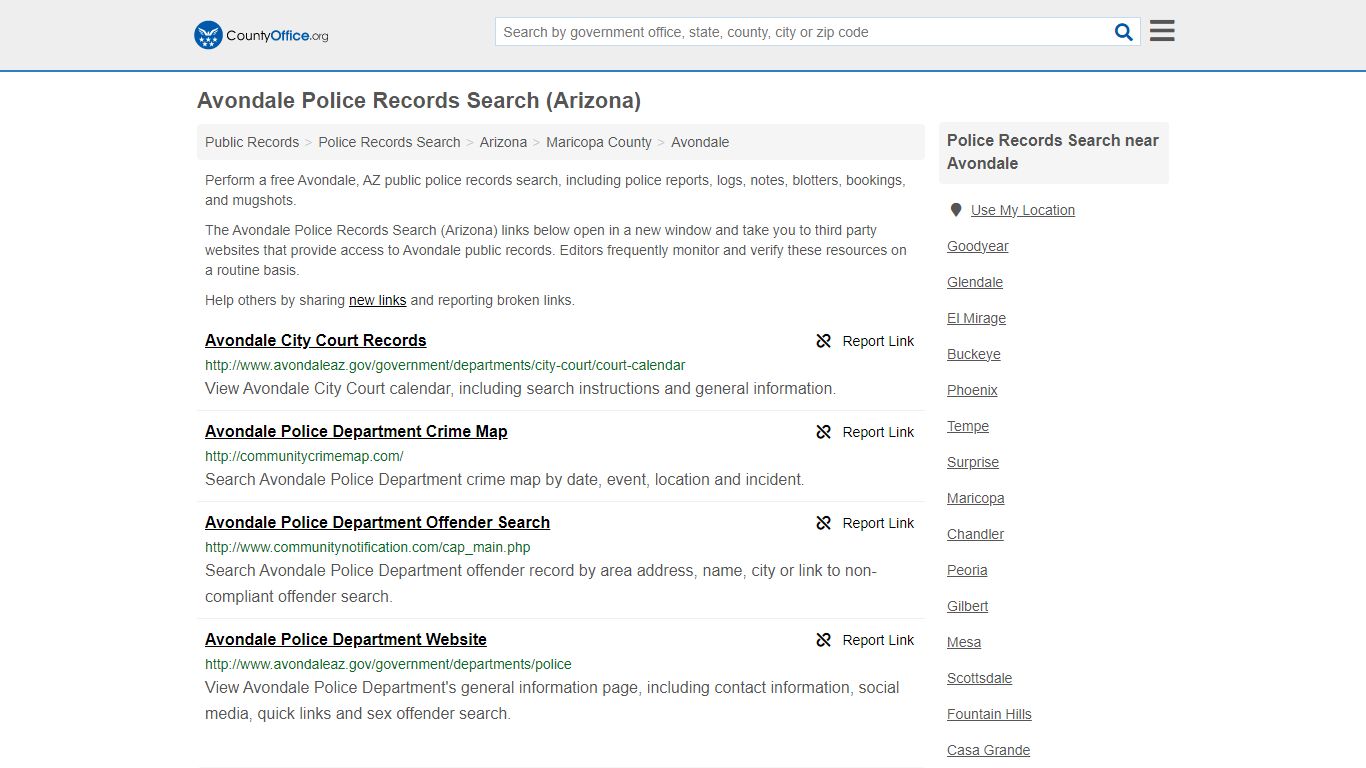The width and height of the screenshot is (1366, 768).
Task: Report Link for Police Department Website
Action: point(878,640)
